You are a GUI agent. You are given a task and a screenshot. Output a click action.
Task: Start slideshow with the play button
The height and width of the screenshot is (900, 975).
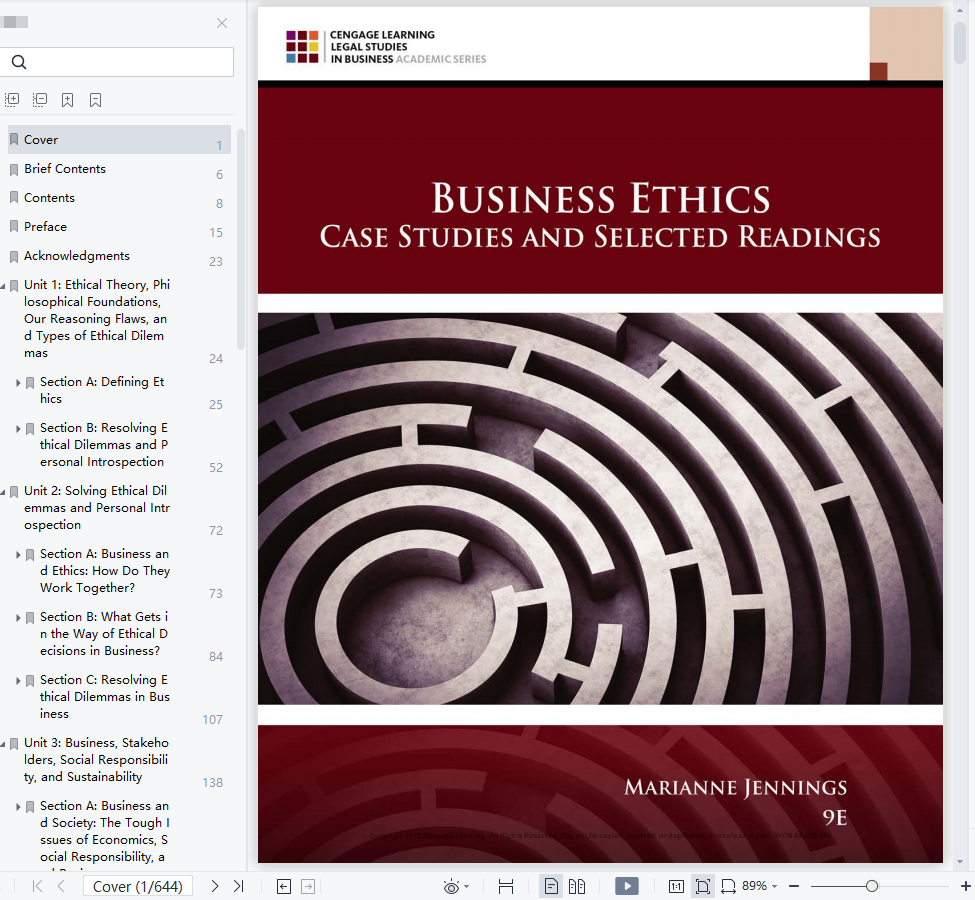pyautogui.click(x=627, y=886)
